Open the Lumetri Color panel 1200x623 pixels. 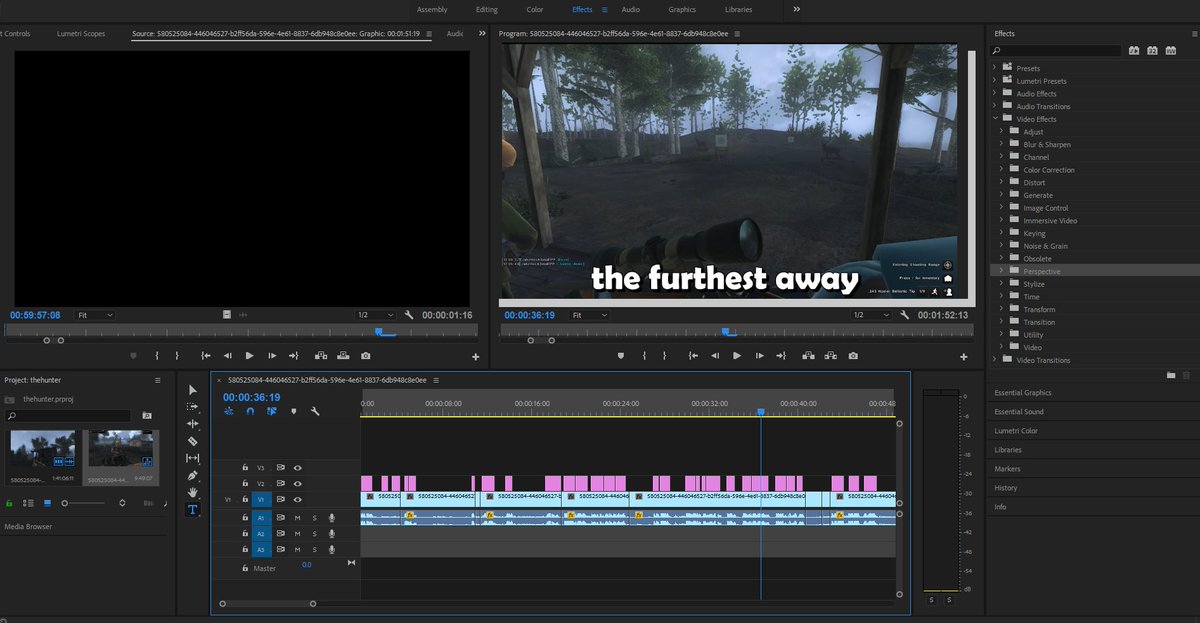pos(1016,431)
